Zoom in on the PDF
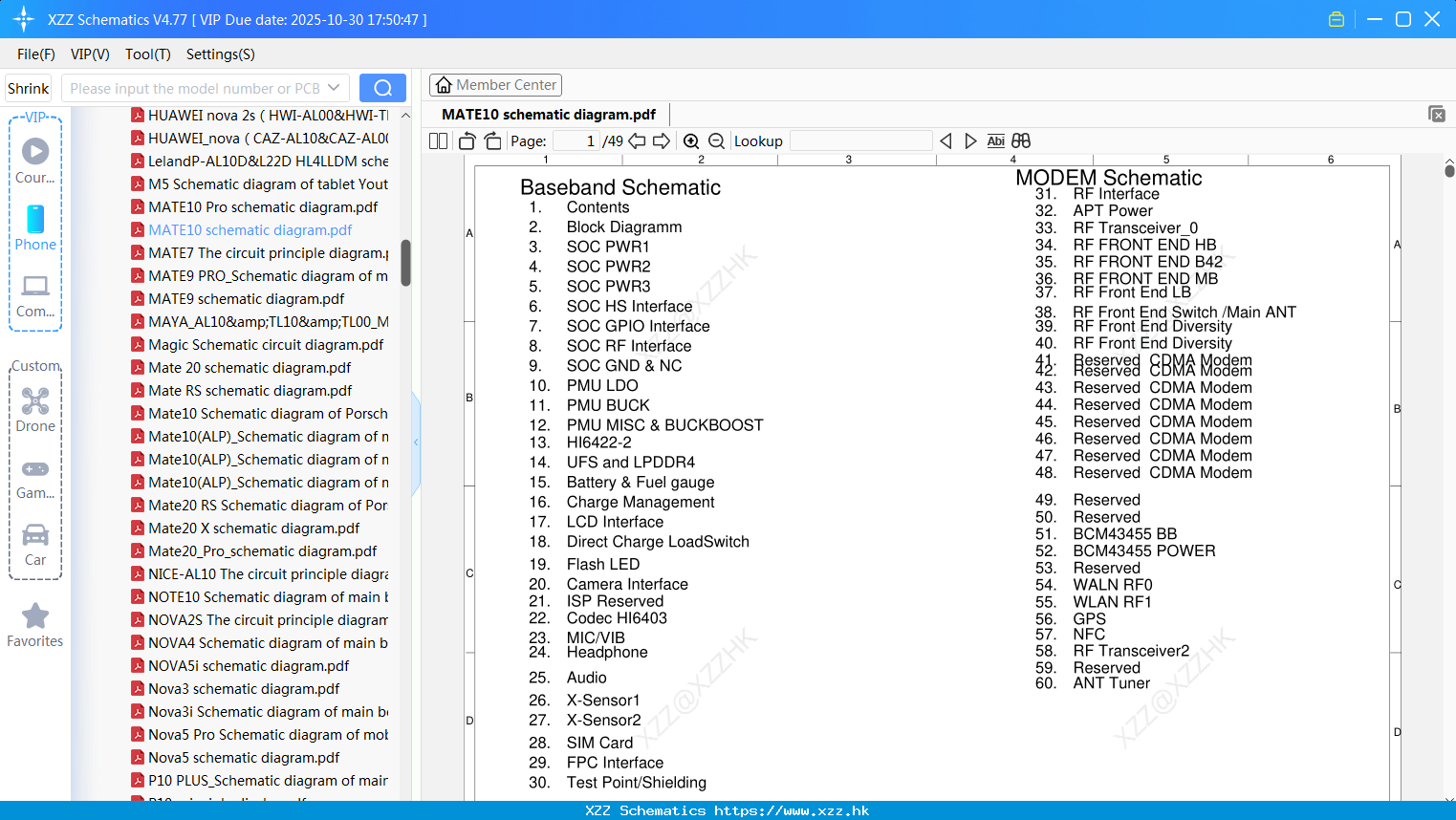The height and width of the screenshot is (820, 1456). [691, 141]
